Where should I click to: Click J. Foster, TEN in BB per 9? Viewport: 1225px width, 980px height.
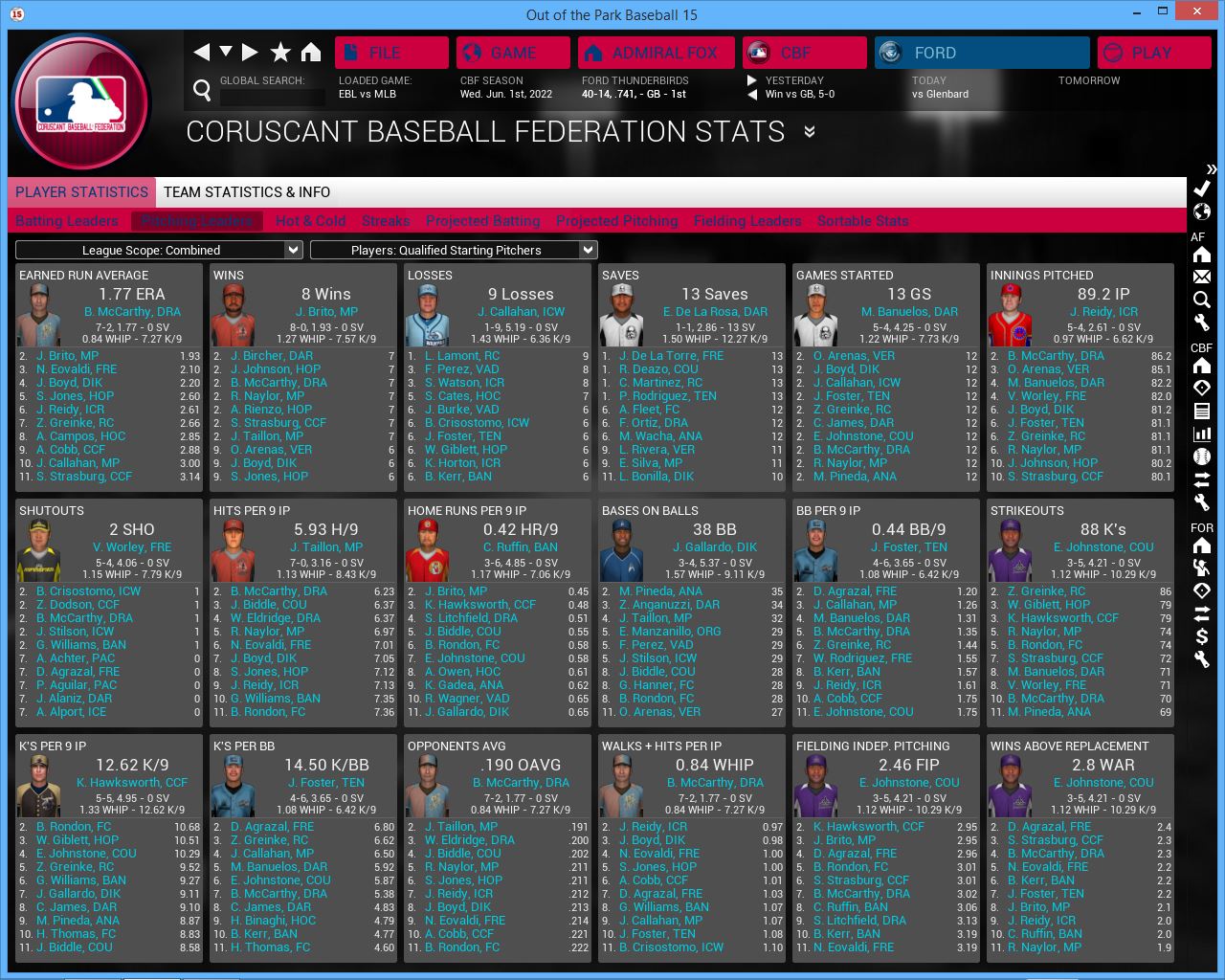[909, 547]
